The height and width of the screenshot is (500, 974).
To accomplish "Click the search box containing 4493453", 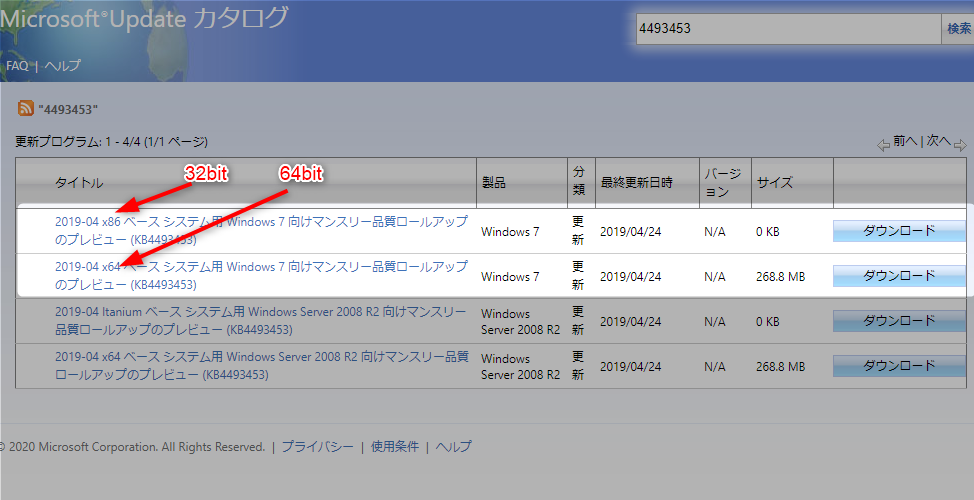I will click(x=789, y=29).
